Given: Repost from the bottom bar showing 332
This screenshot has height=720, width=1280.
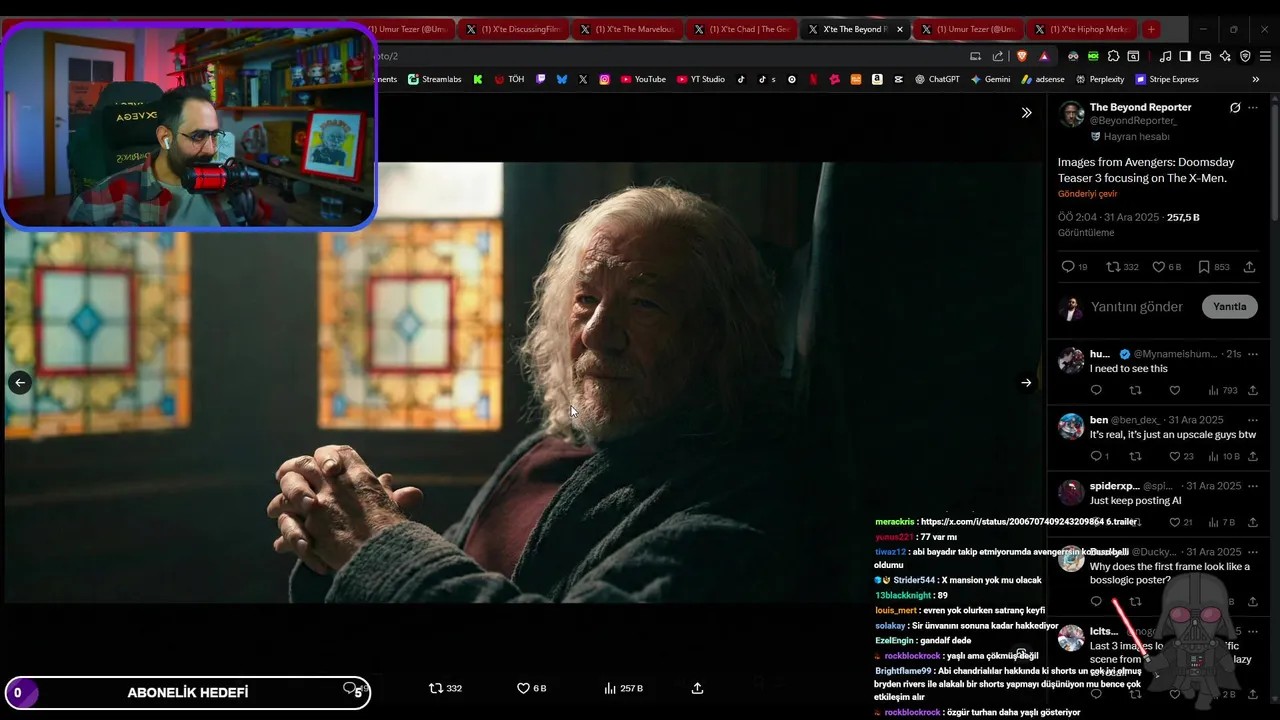Looking at the screenshot, I should 445,688.
